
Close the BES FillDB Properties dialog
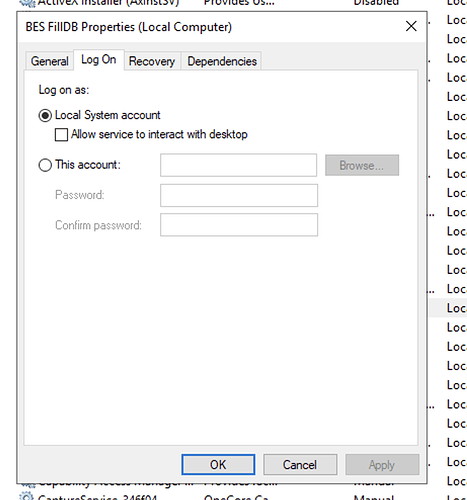pos(411,26)
